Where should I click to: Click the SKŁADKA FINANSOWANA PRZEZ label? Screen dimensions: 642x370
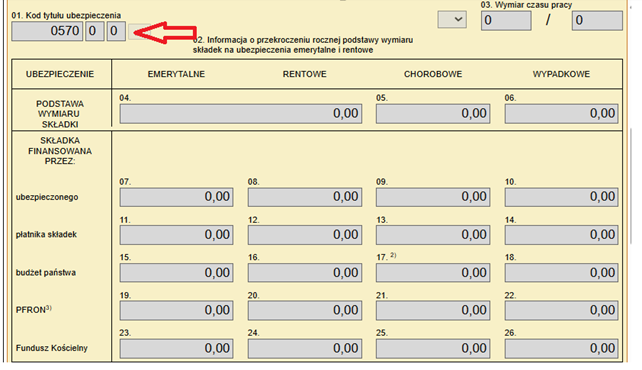tap(60, 151)
